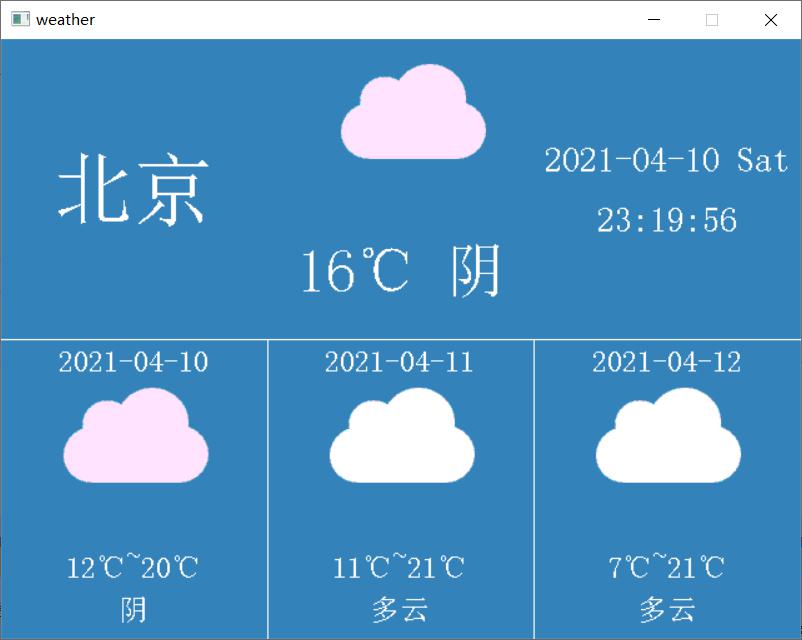
Task: Click the temperature range 7℃~21℃
Action: (666, 566)
